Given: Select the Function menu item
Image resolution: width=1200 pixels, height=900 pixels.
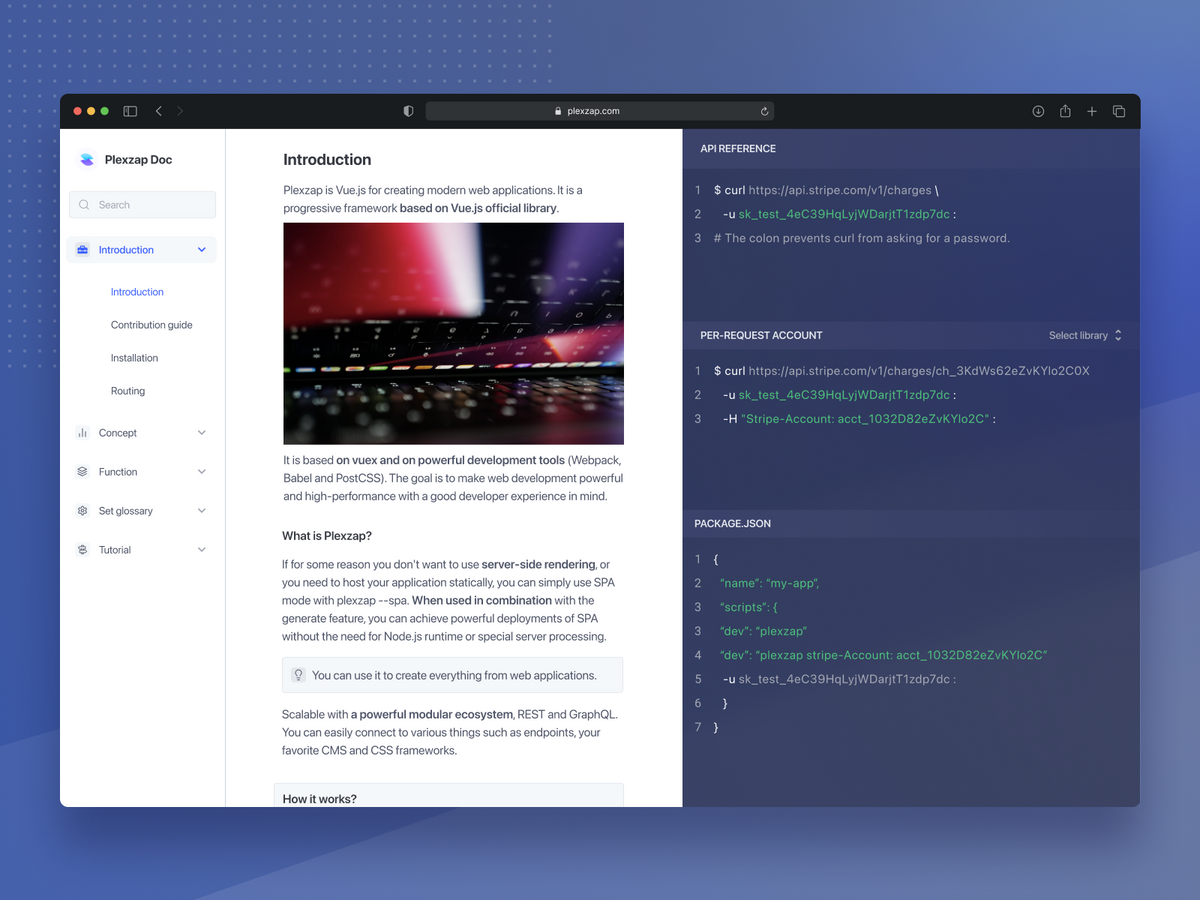Looking at the screenshot, I should click(141, 472).
